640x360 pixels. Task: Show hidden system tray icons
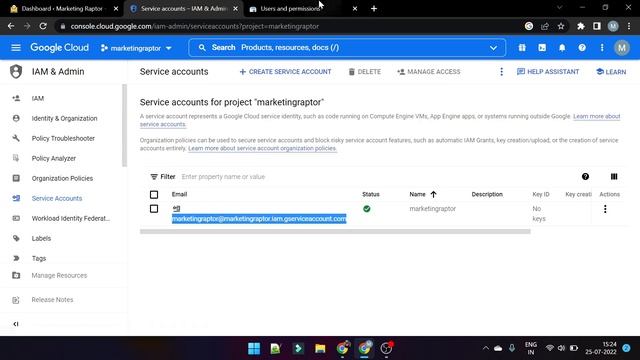point(486,348)
